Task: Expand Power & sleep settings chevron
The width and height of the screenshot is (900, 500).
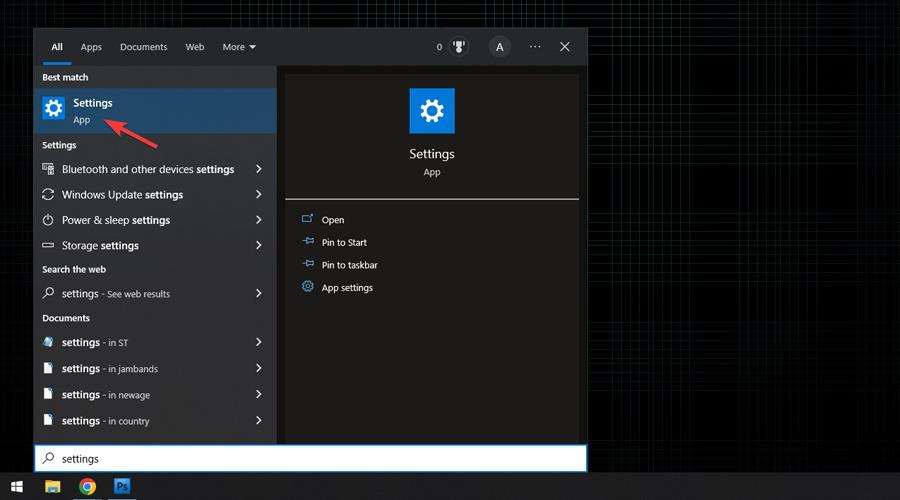Action: [259, 220]
